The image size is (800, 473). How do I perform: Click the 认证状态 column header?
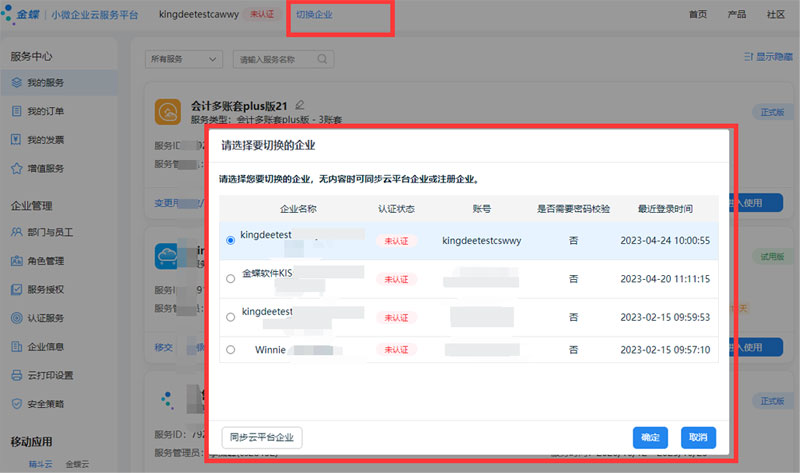[396, 208]
